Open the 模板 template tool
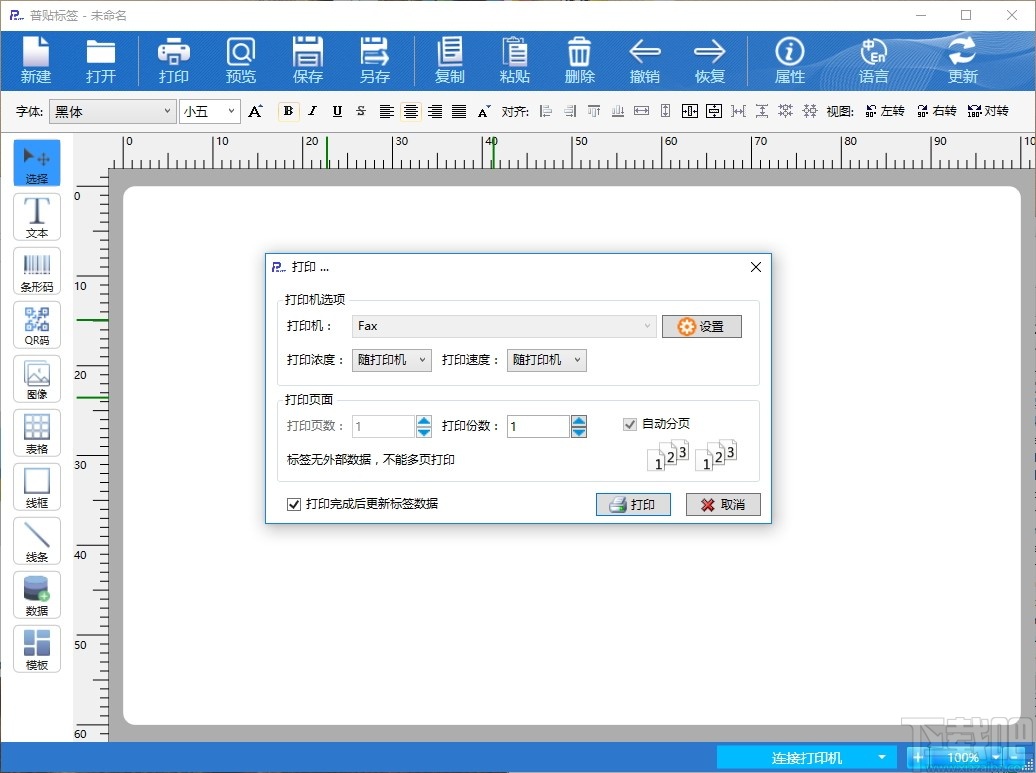This screenshot has height=773, width=1036. 37,649
